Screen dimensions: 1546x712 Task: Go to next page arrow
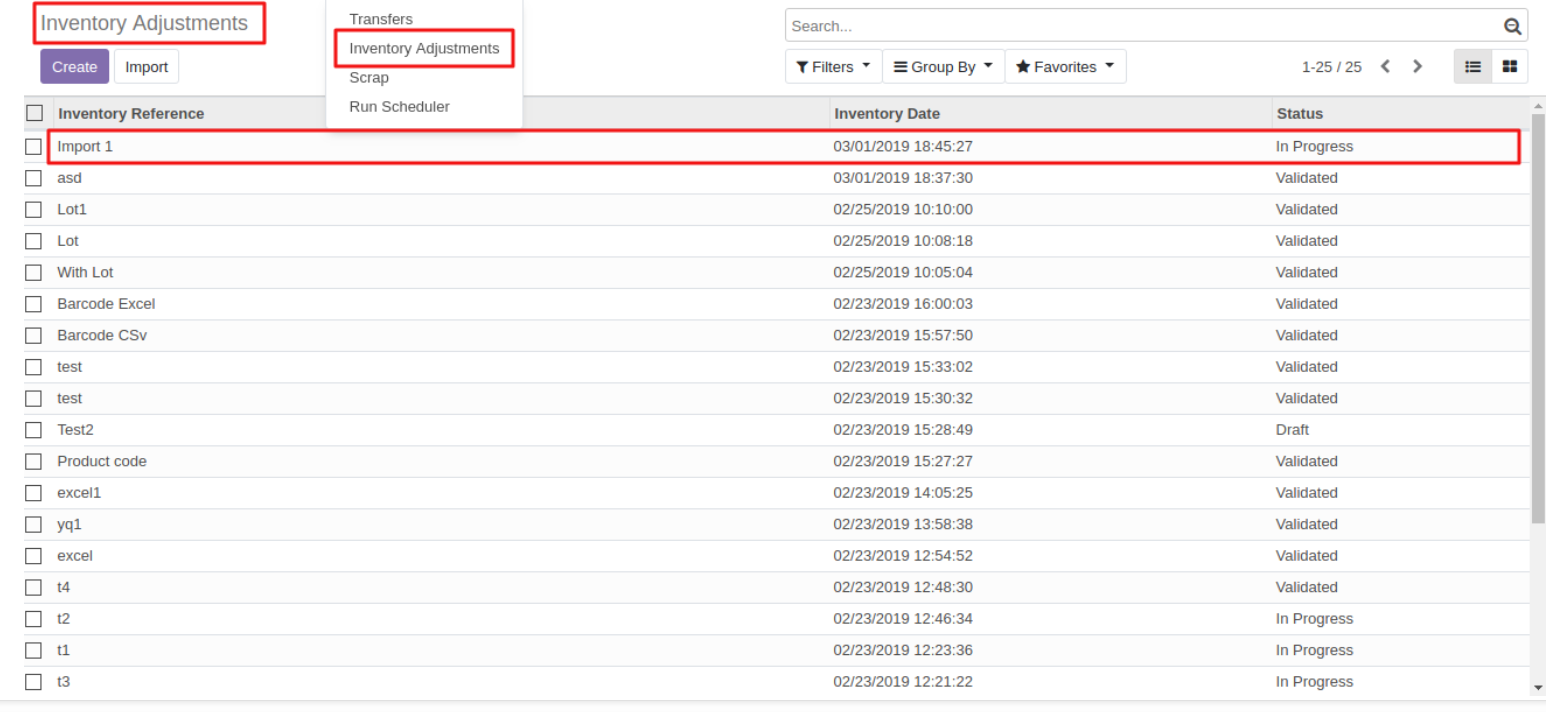coord(1417,67)
